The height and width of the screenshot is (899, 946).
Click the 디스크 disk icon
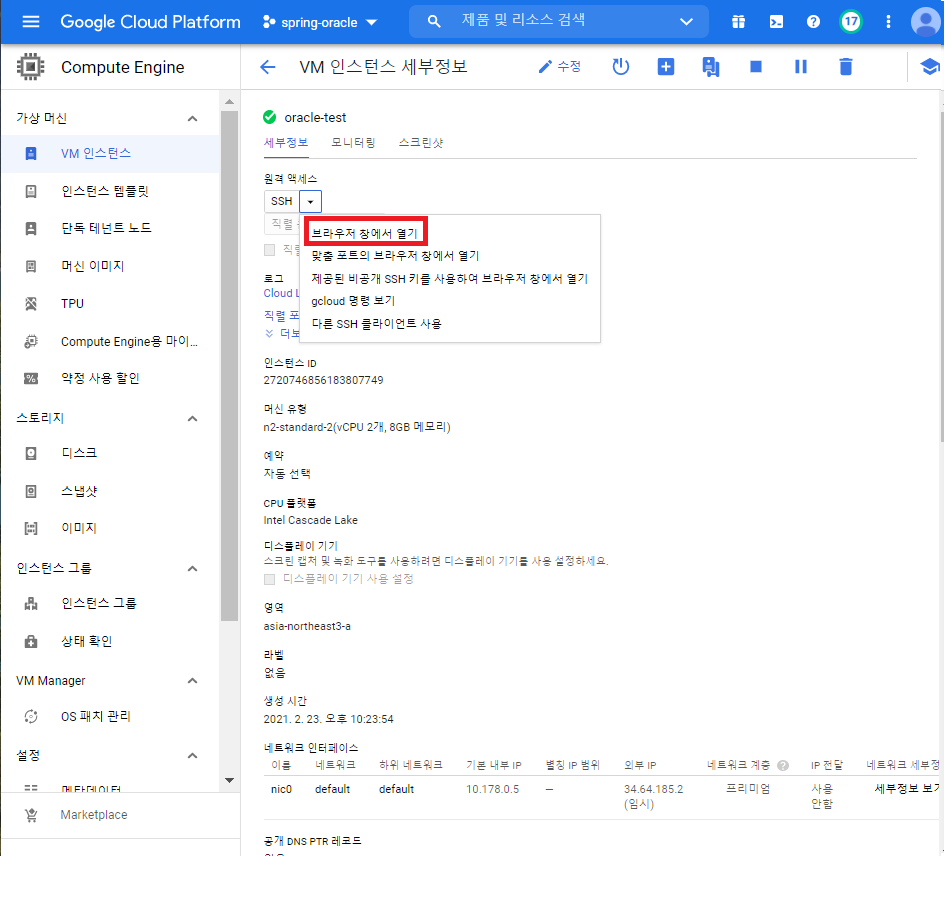[31, 453]
